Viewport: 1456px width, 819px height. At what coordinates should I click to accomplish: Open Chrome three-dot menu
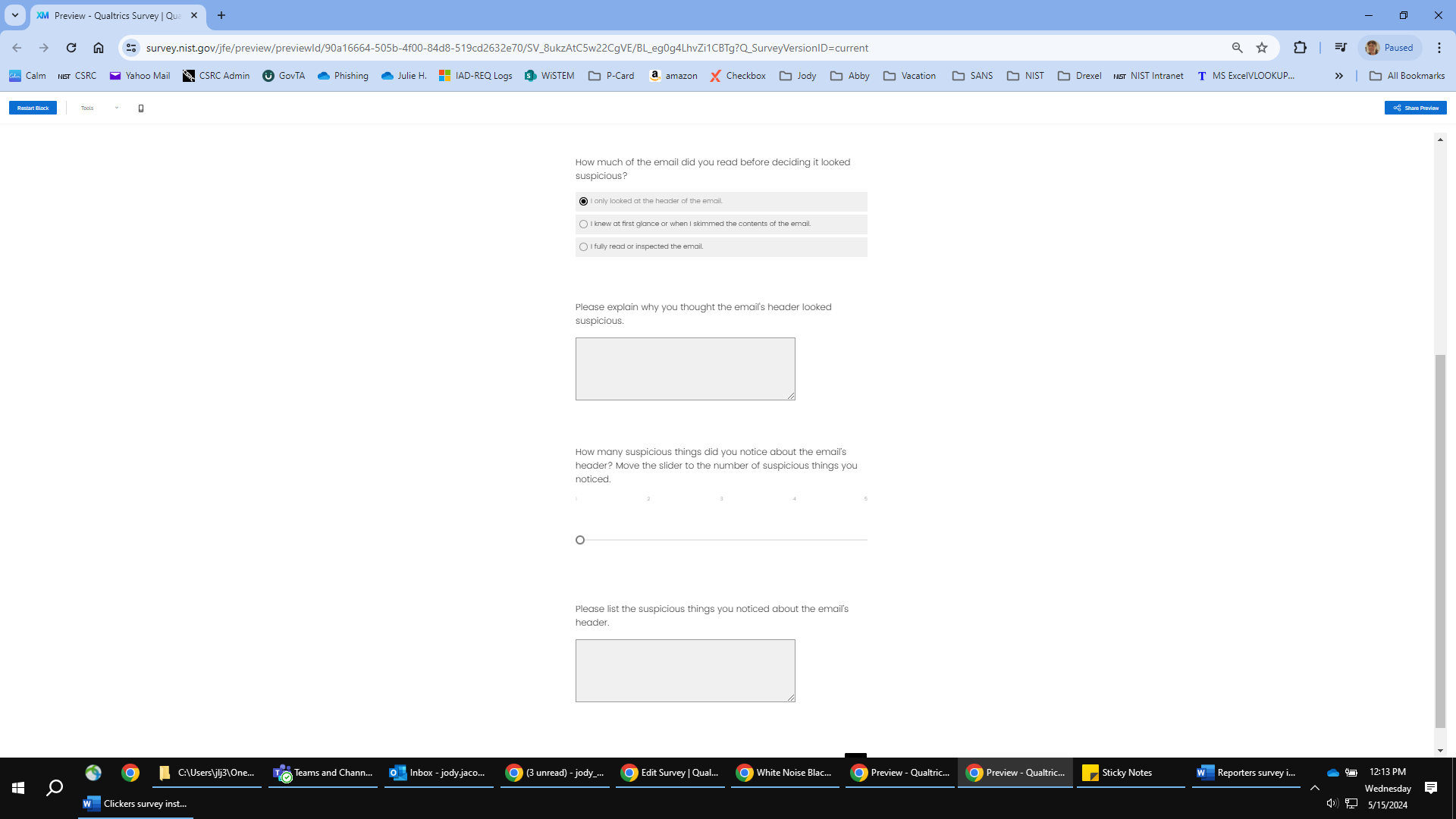coord(1439,48)
